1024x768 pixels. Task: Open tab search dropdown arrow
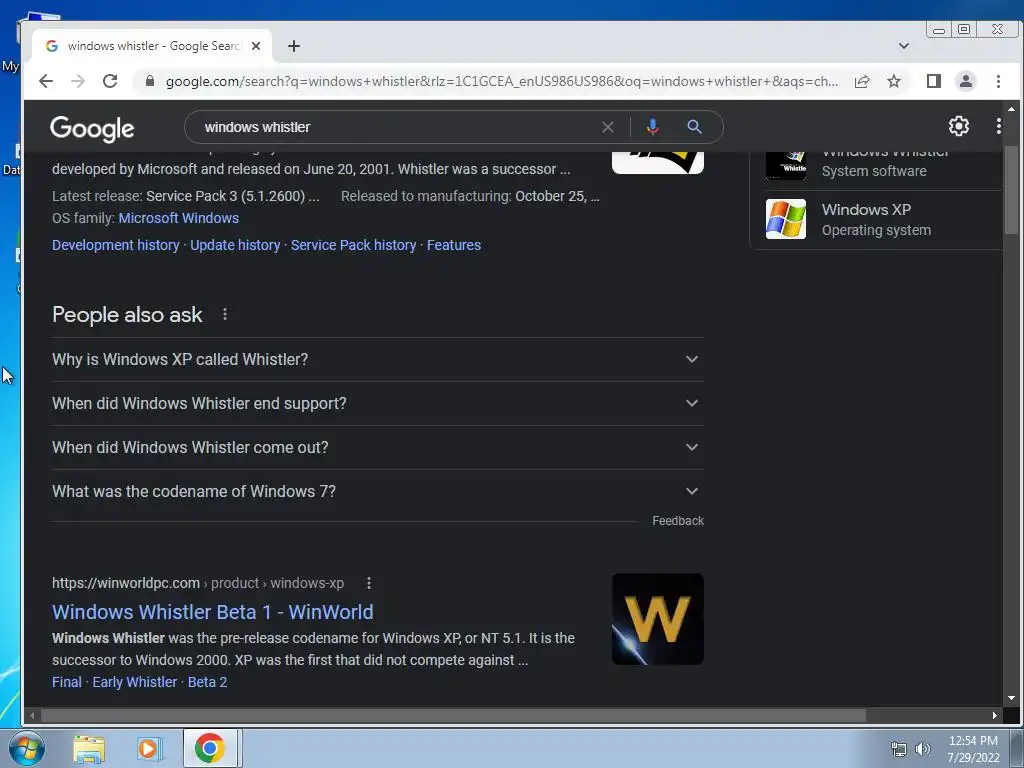904,46
